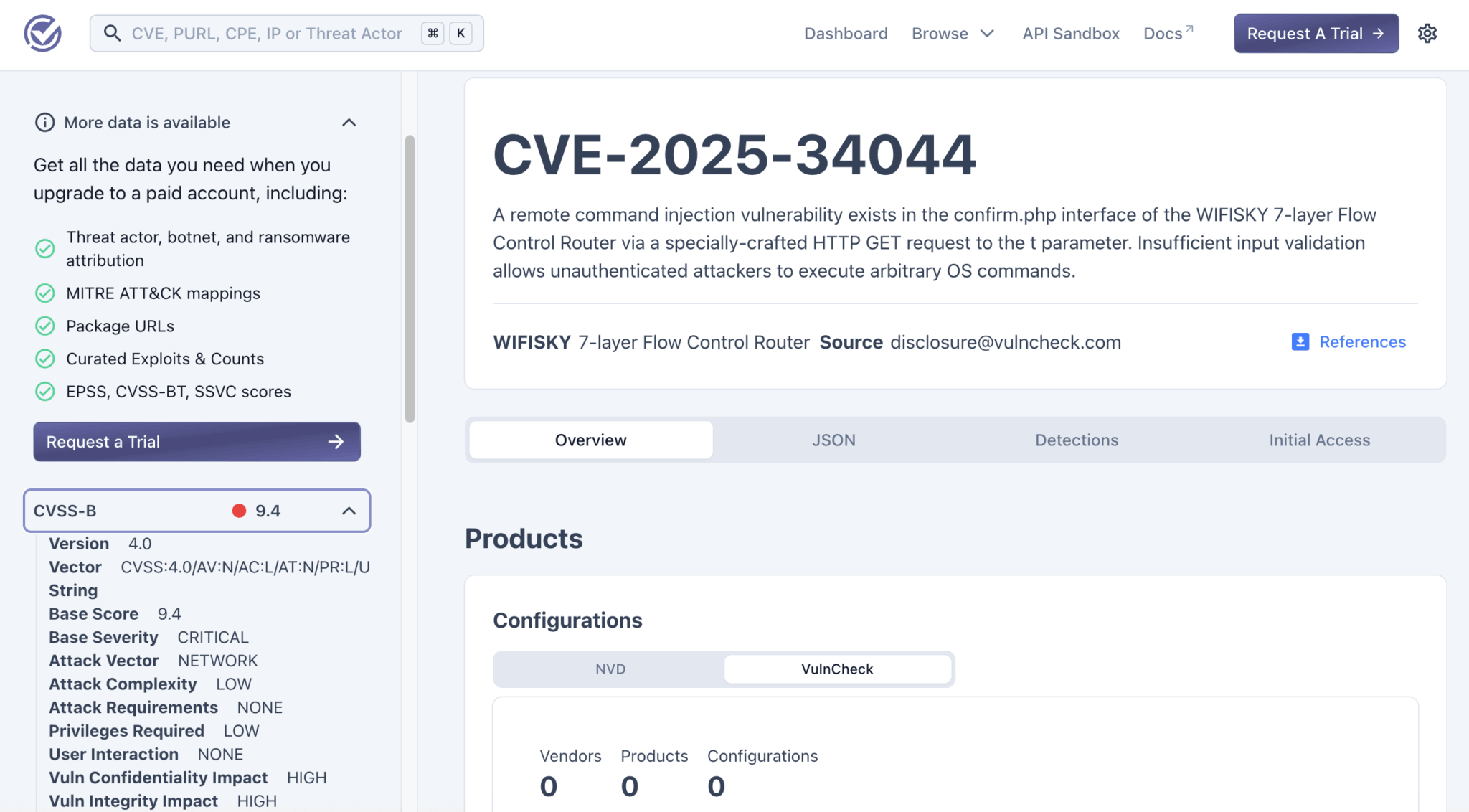Collapse the More data is available section

[349, 123]
